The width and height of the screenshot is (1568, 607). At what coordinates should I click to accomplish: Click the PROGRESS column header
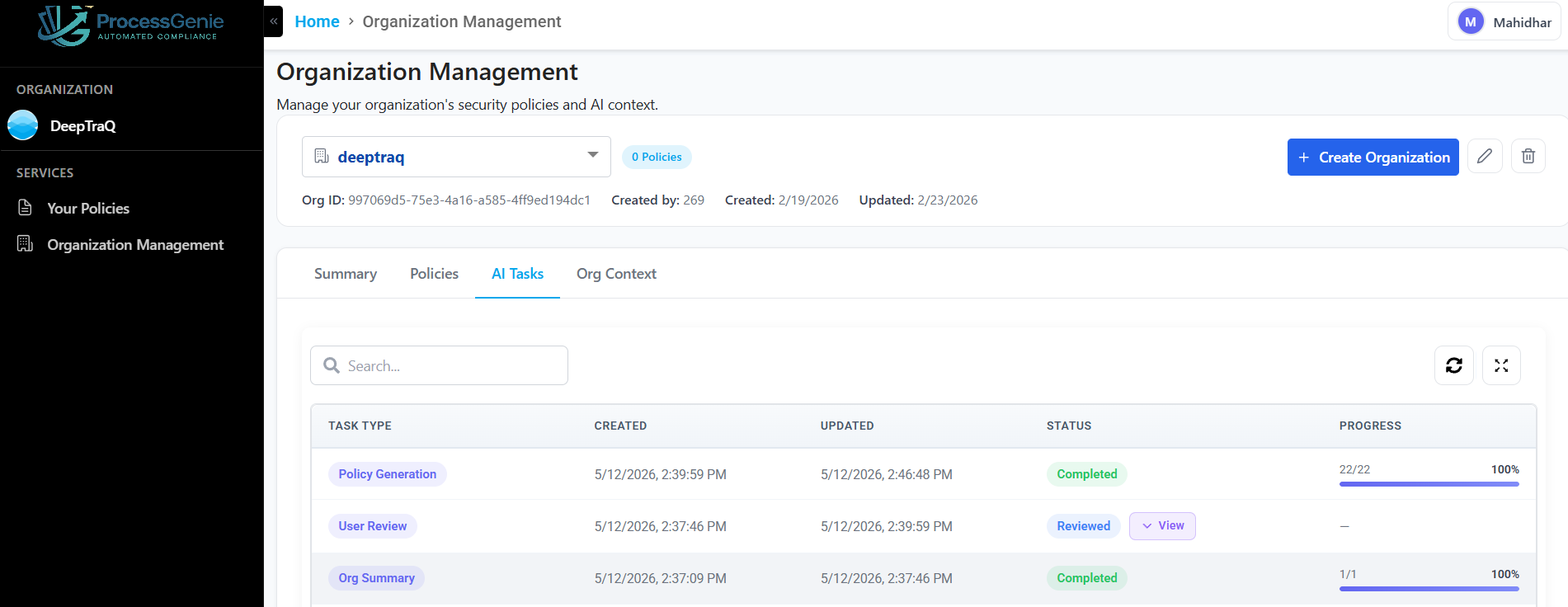(1370, 426)
